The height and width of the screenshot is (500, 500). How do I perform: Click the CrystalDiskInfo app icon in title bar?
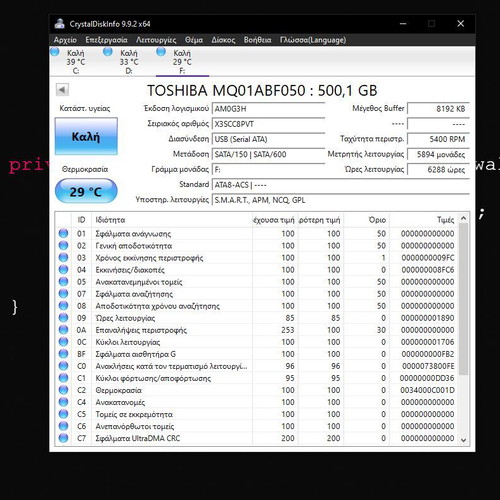pos(60,24)
